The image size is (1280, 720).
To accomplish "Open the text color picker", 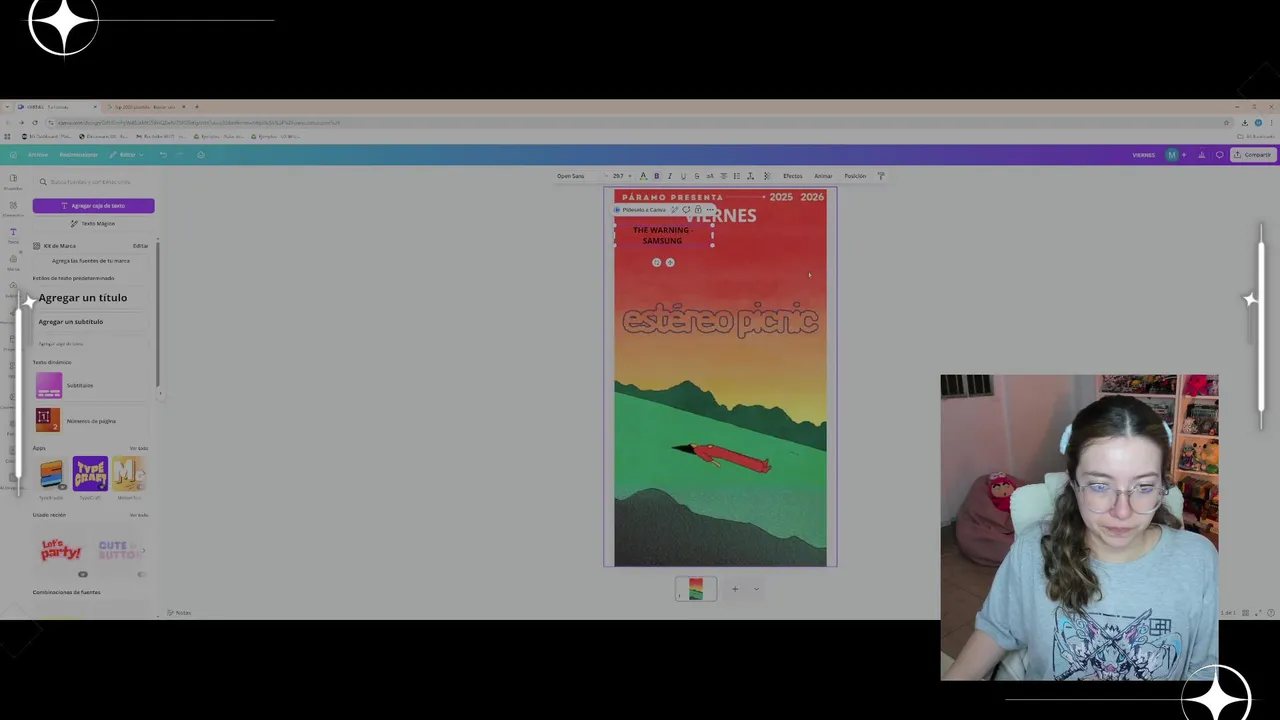I will tap(643, 176).
